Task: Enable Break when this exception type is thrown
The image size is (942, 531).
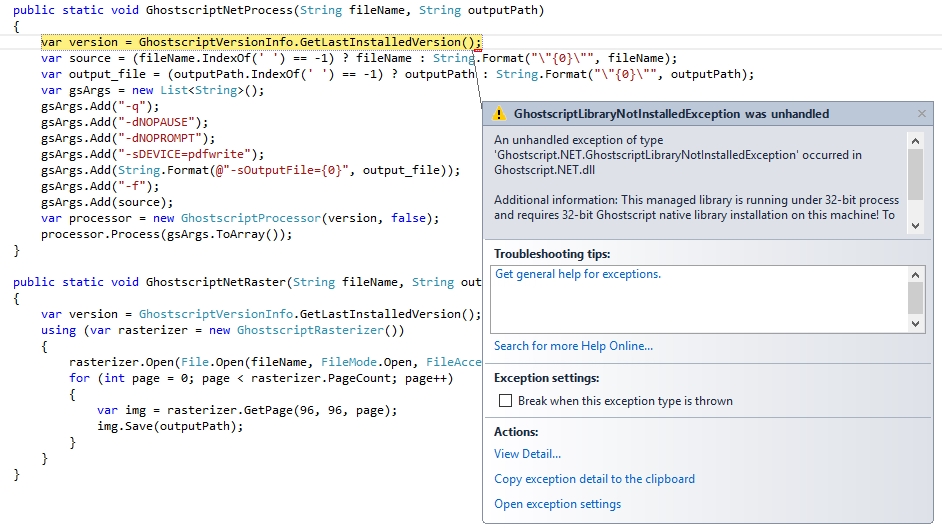Action: pyautogui.click(x=505, y=401)
